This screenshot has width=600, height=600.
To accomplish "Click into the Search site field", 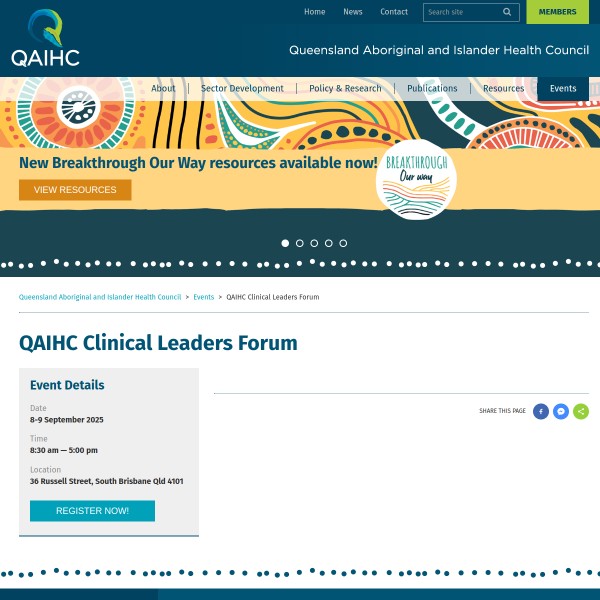I will pos(460,12).
